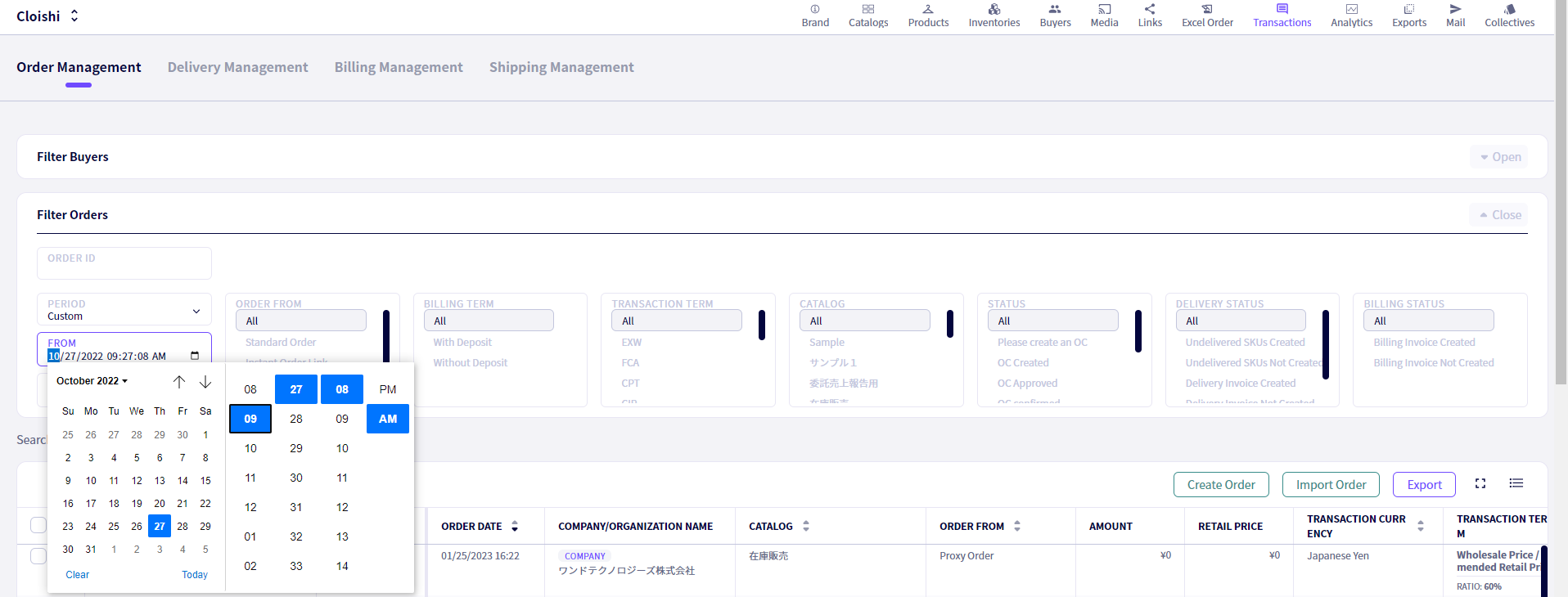
Task: Open the Buyers navigation icon
Action: (1055, 10)
